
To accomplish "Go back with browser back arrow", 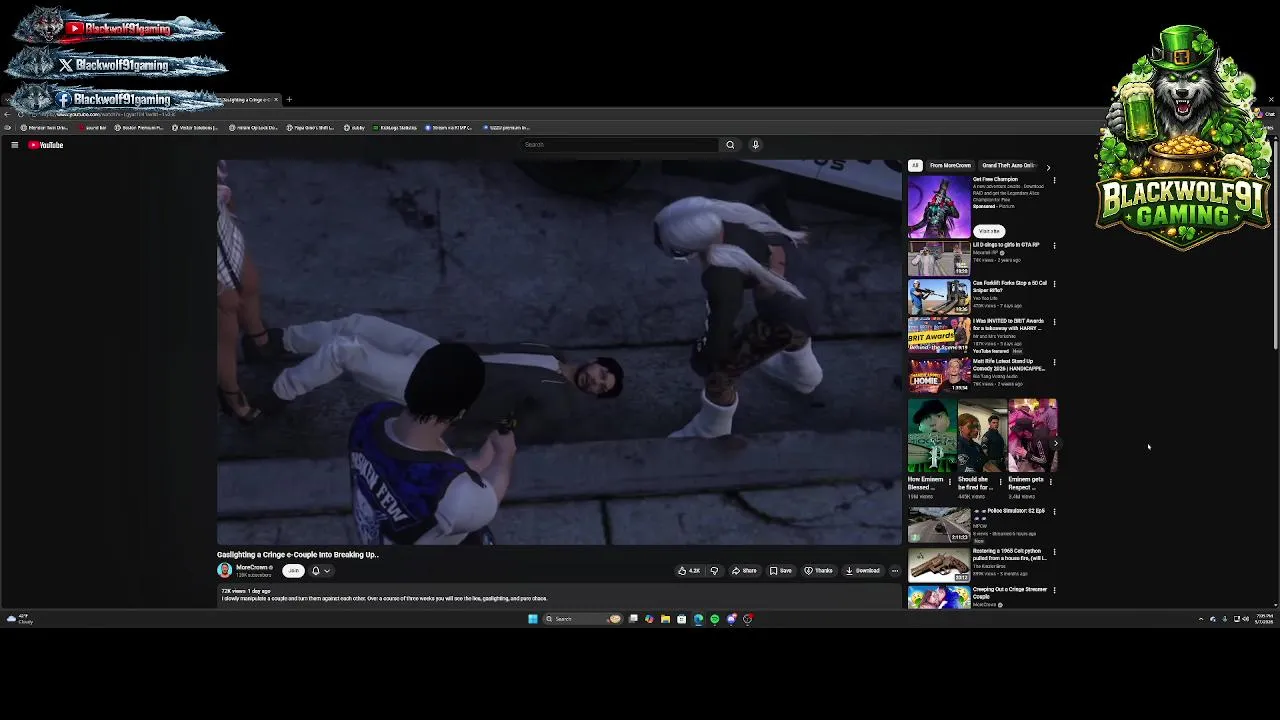I will coord(7,114).
